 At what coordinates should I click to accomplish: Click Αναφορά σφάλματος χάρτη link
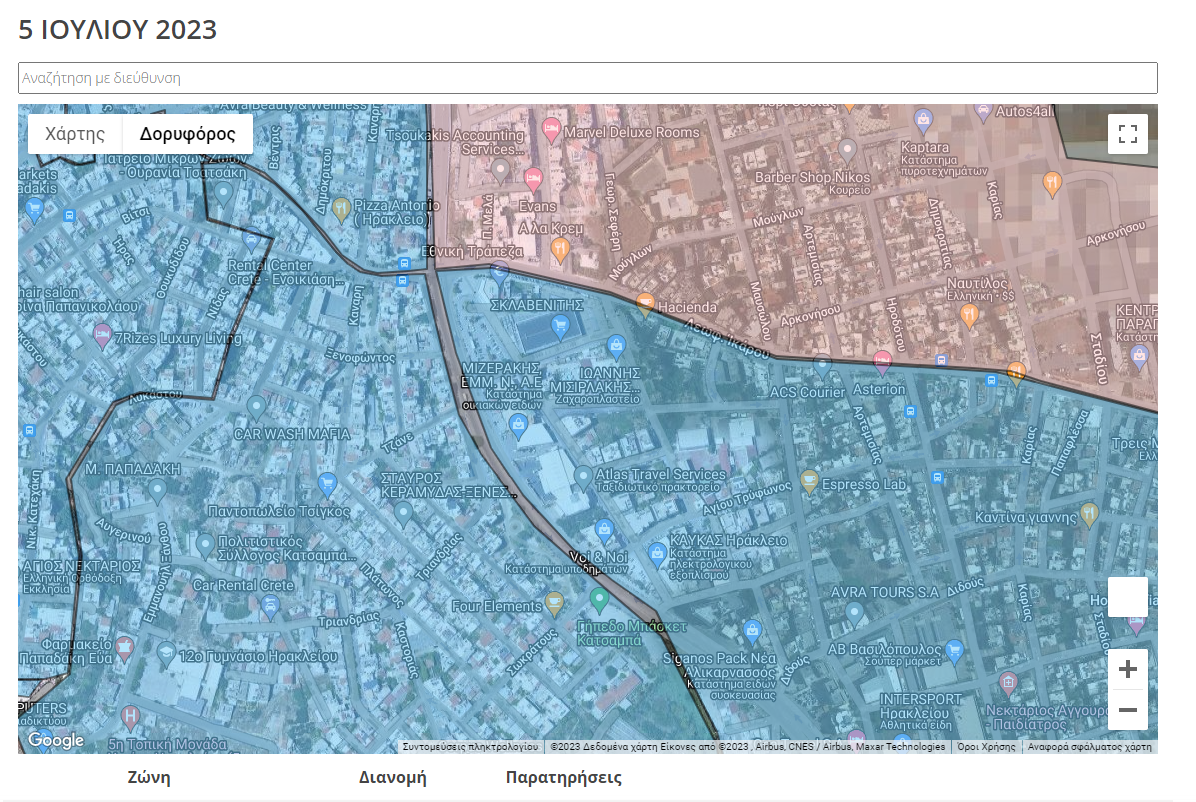pos(1090,747)
